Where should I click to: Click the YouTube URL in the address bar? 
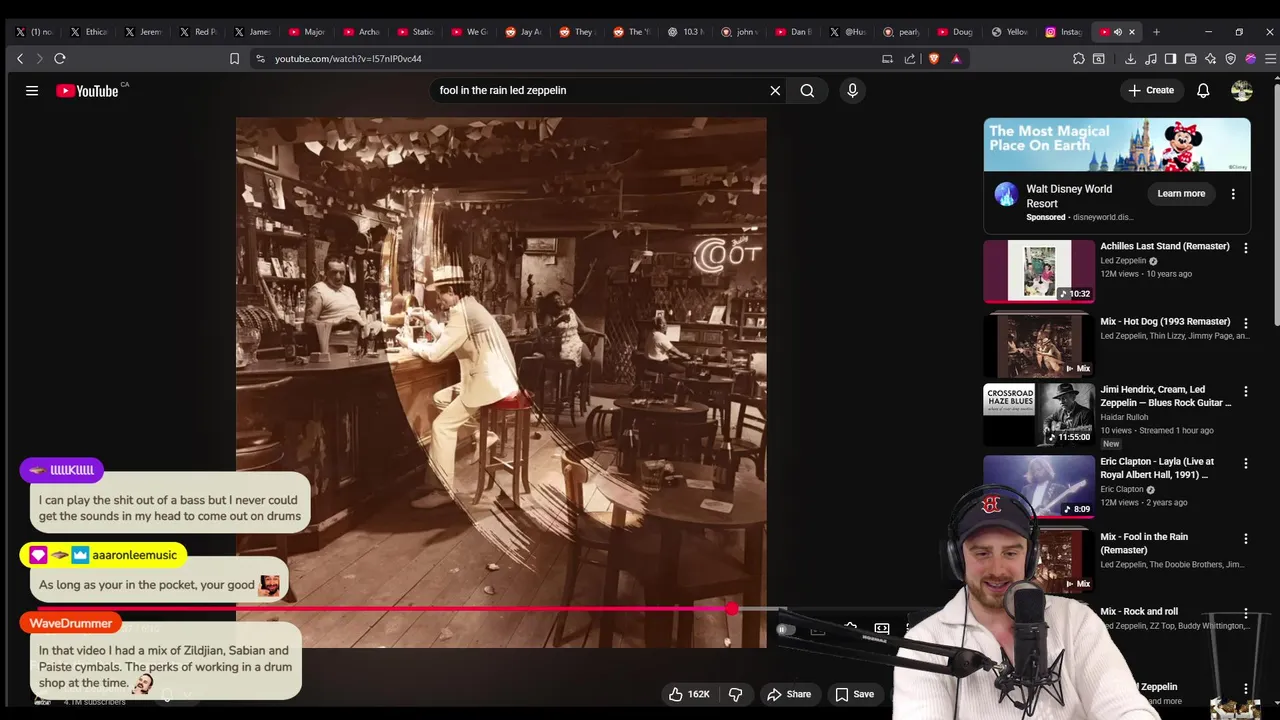348,59
